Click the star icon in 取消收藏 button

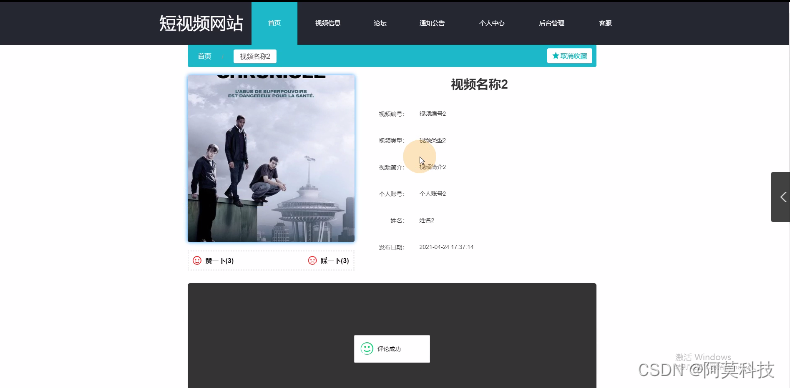(555, 56)
